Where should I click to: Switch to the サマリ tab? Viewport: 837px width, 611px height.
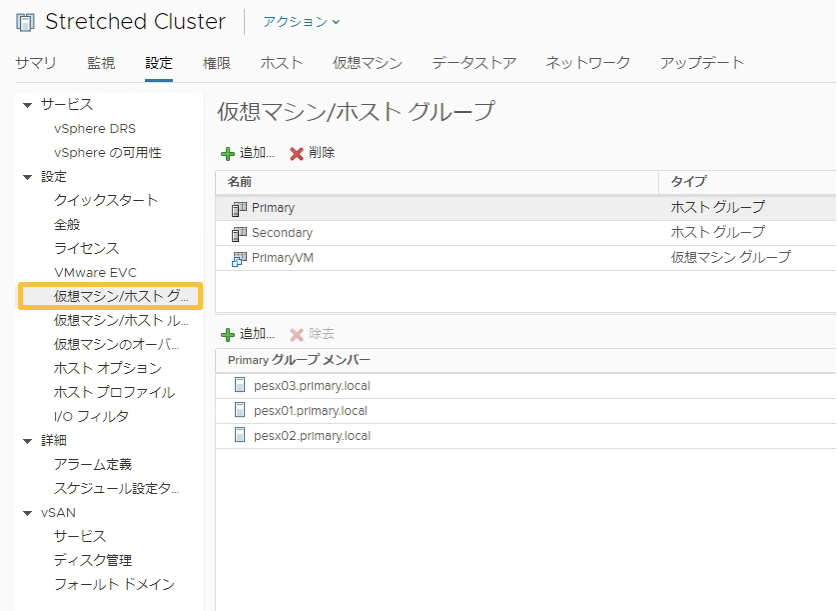36,63
